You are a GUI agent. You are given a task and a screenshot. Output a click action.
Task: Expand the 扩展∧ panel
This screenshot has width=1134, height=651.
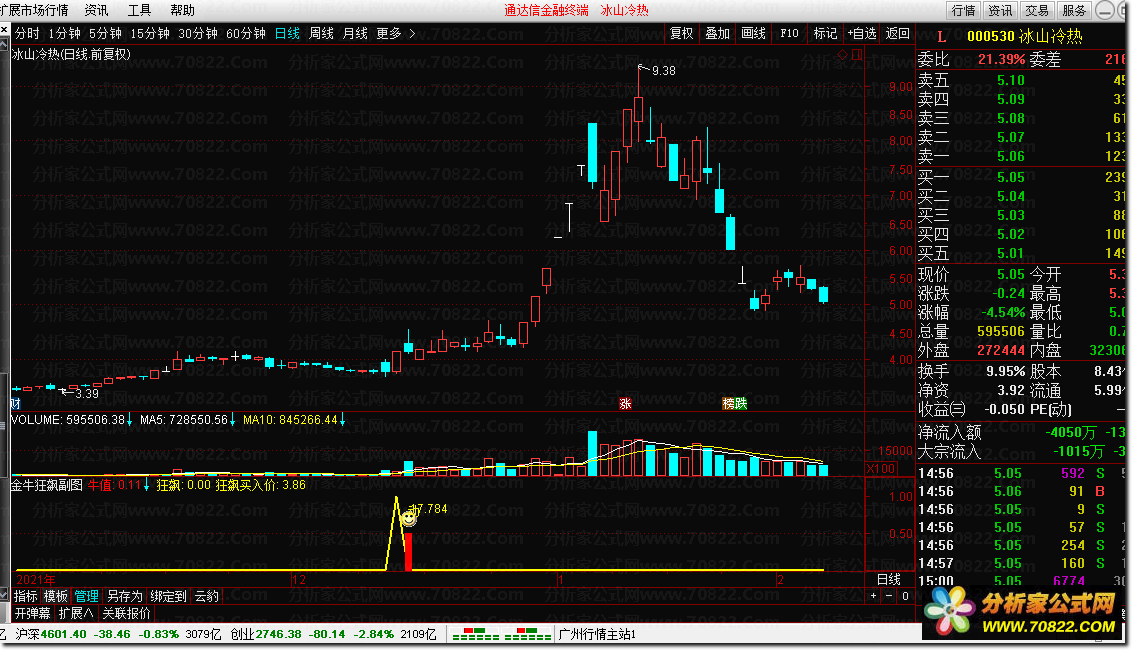point(76,613)
